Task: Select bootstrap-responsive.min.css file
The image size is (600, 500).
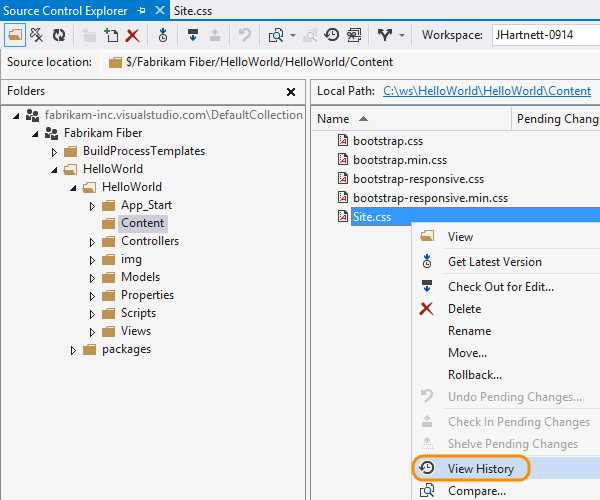Action: coord(430,198)
